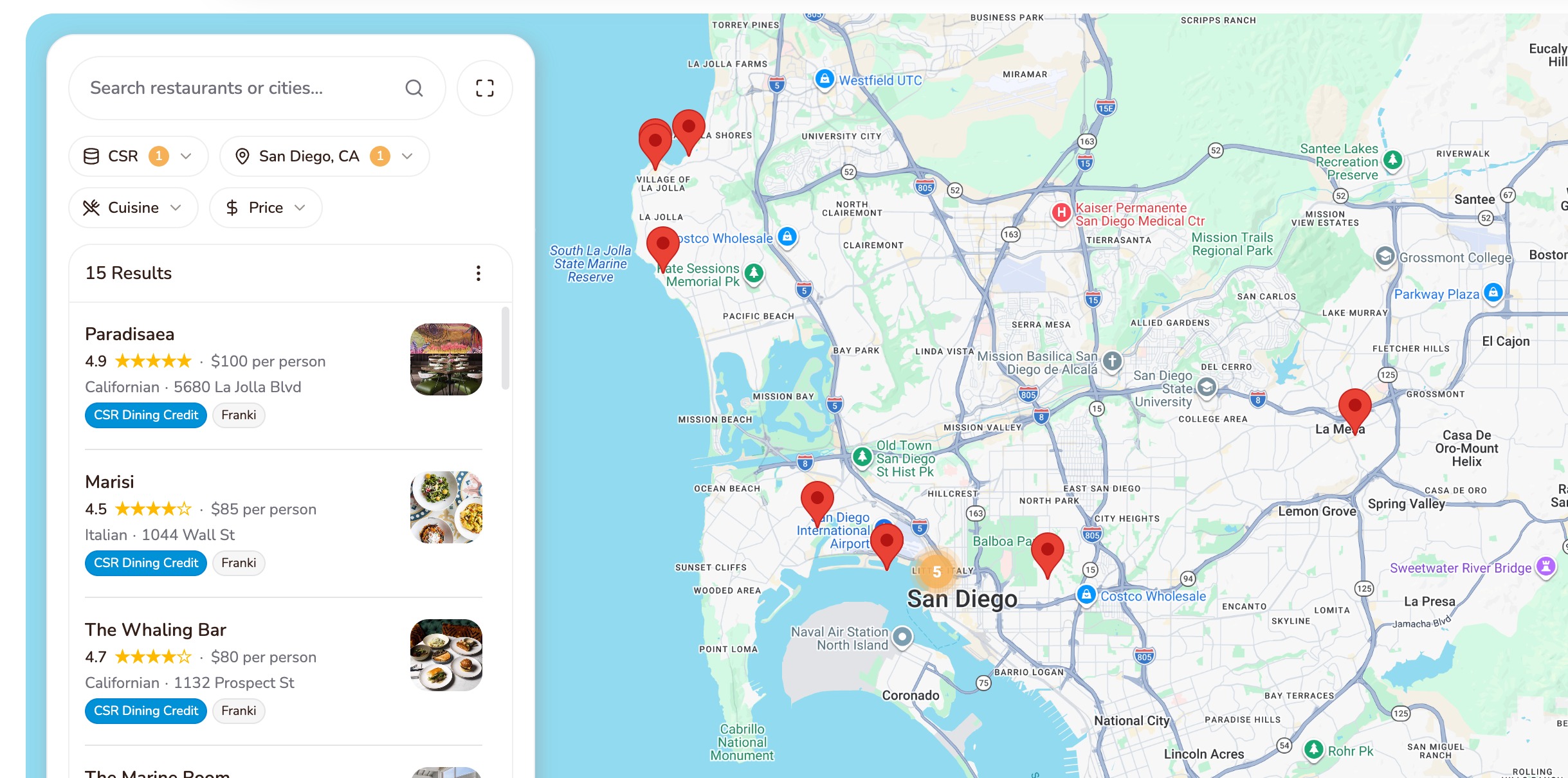The image size is (1568, 778).
Task: Click CSR Dining Credit badge under Marisi
Action: pos(146,563)
